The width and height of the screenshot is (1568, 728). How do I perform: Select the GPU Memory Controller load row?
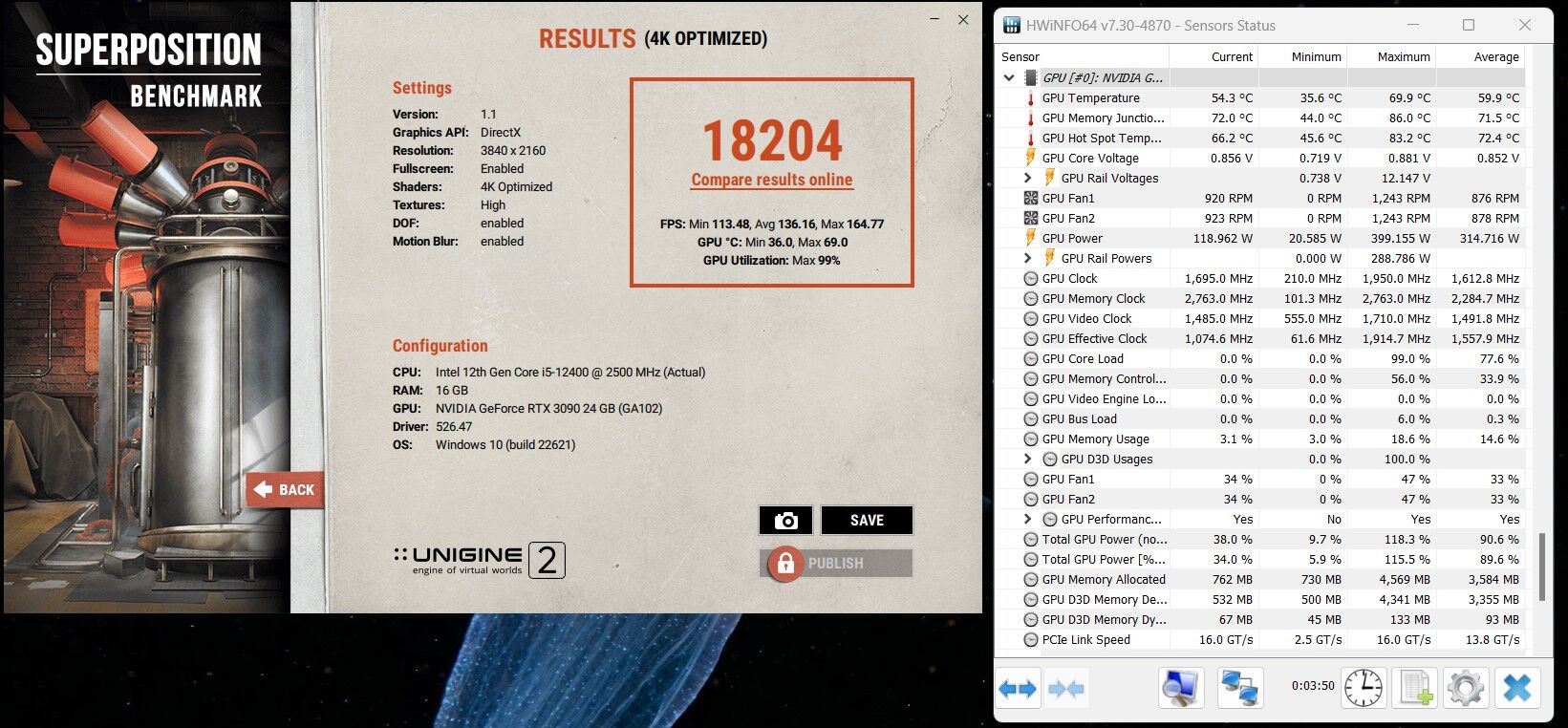[1260, 378]
